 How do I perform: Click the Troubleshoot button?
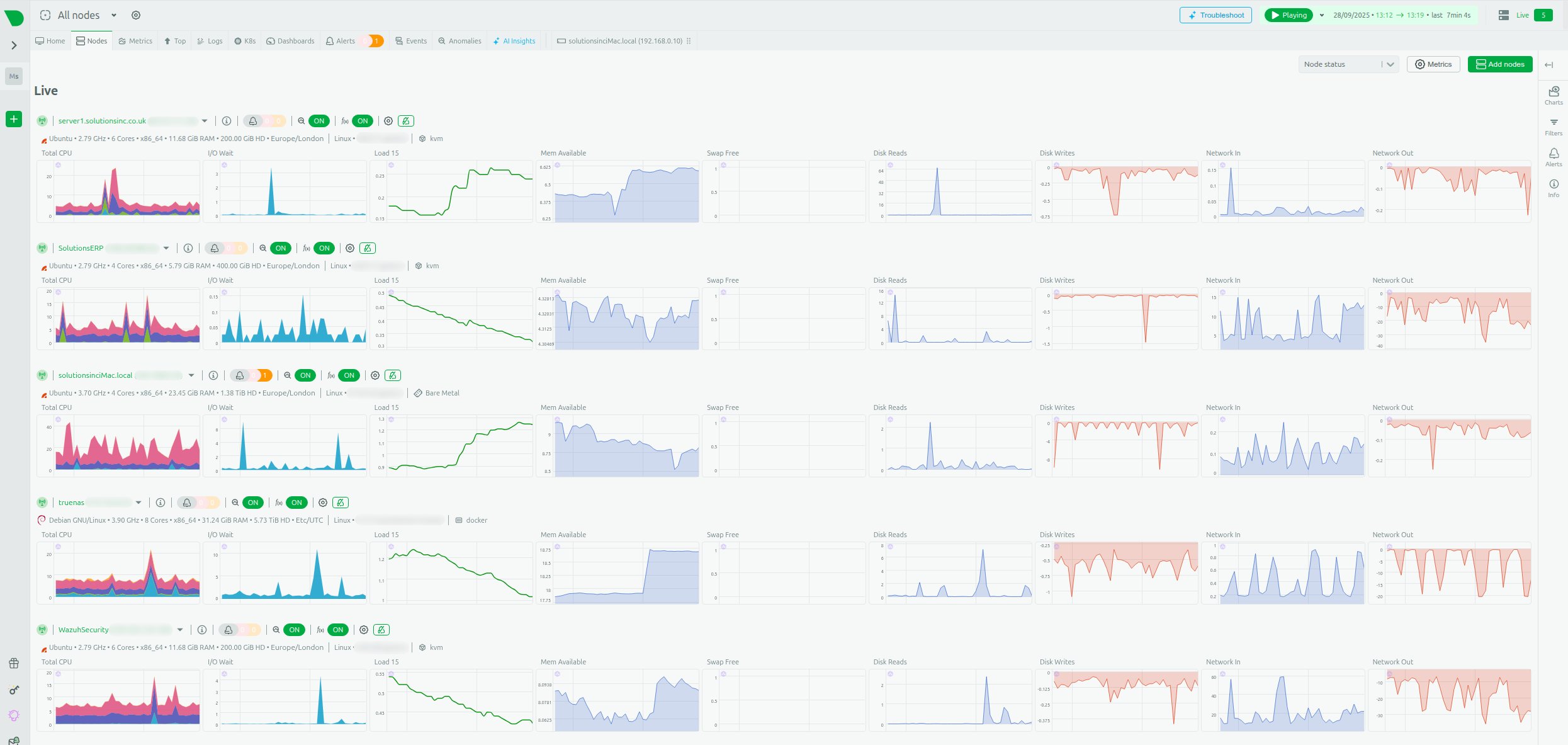[x=1215, y=15]
